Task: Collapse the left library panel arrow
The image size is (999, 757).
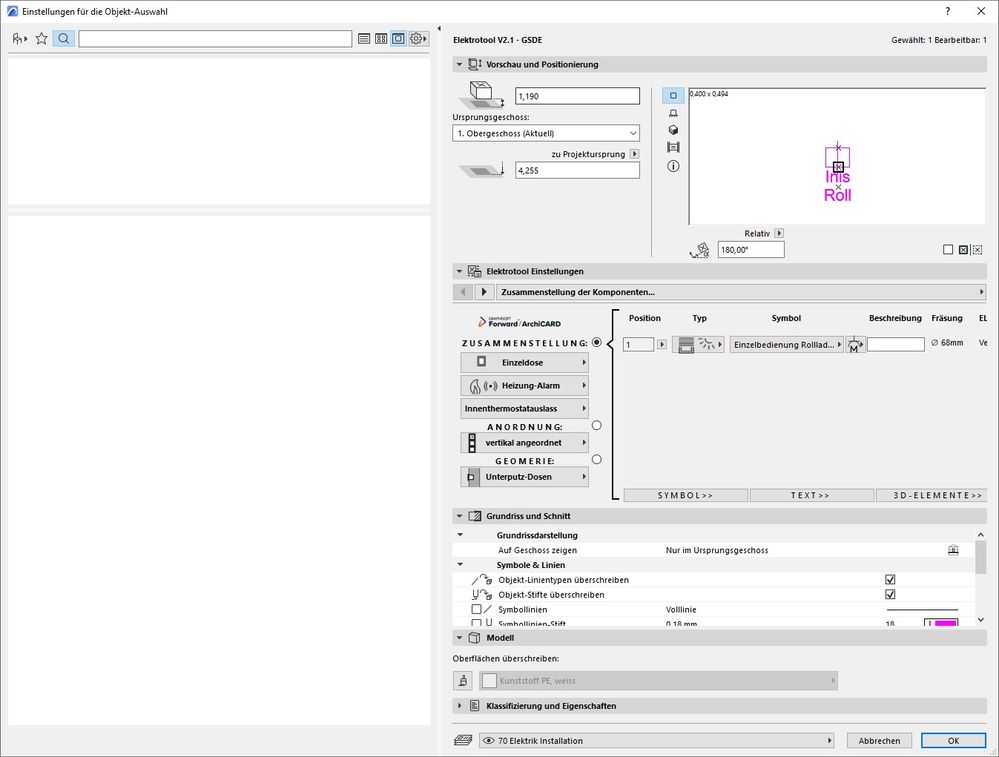Action: click(x=440, y=29)
